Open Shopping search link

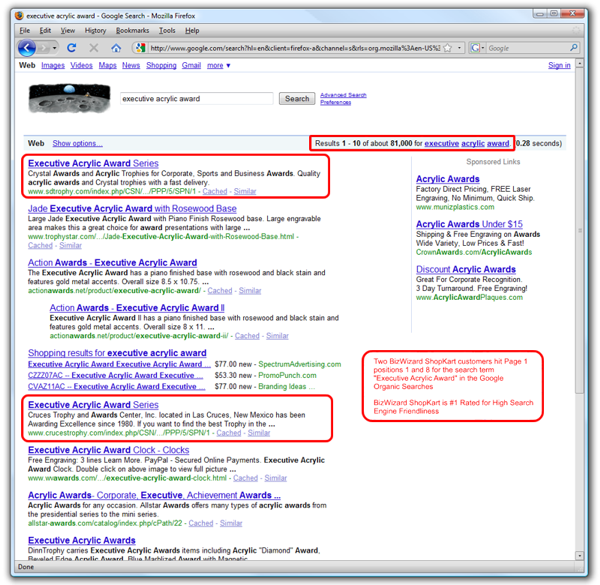161,65
